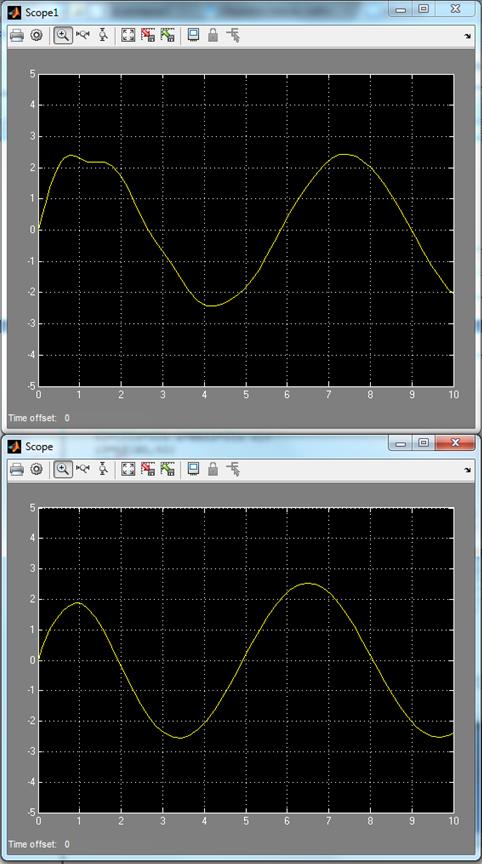The image size is (482, 864).
Task: Open Parameters gear icon in lower Scope window
Action: [x=36, y=469]
